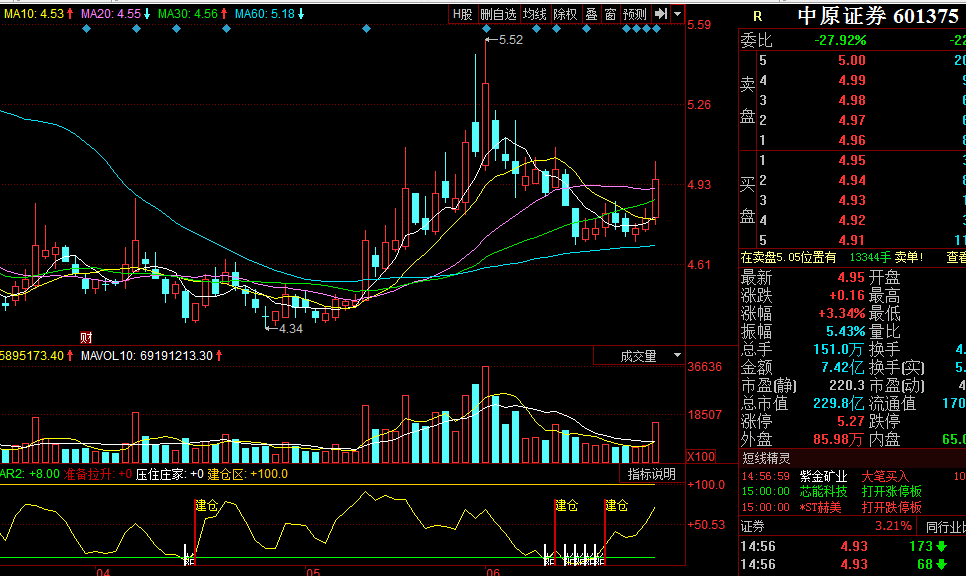Click the R margin-trading icon beside stock name
This screenshot has width=966, height=576.
(x=757, y=16)
